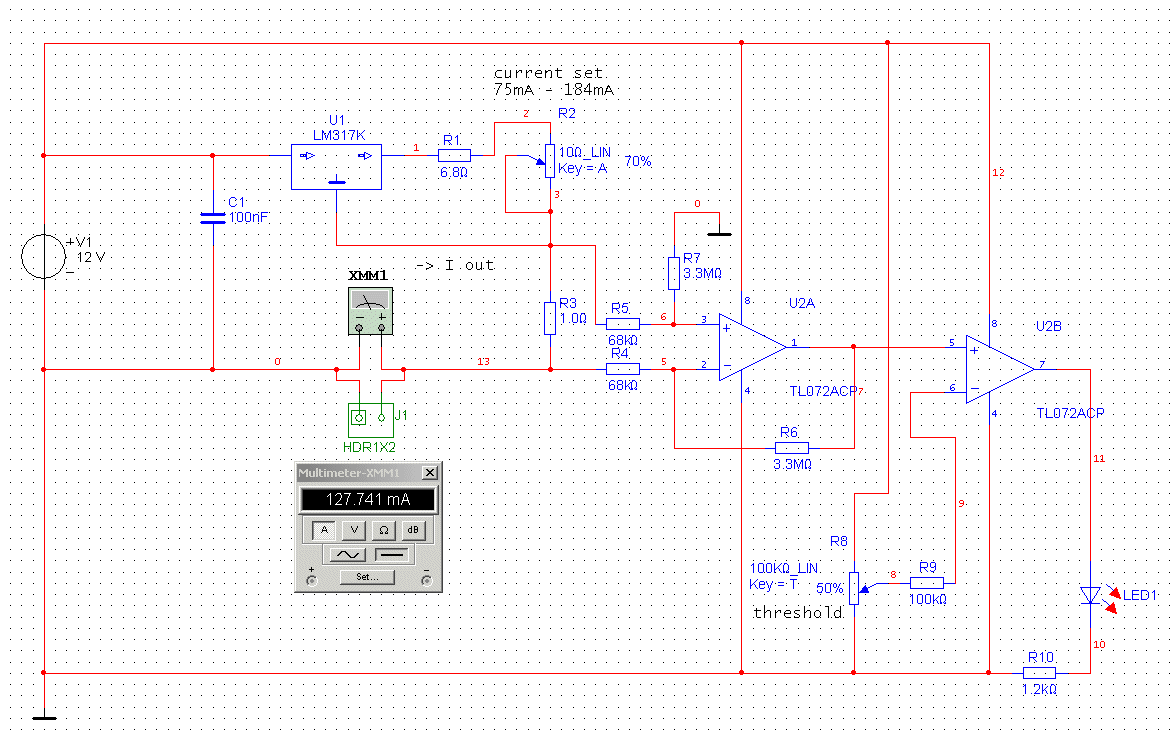Switch multimeter to DC straight line mode

(x=391, y=554)
